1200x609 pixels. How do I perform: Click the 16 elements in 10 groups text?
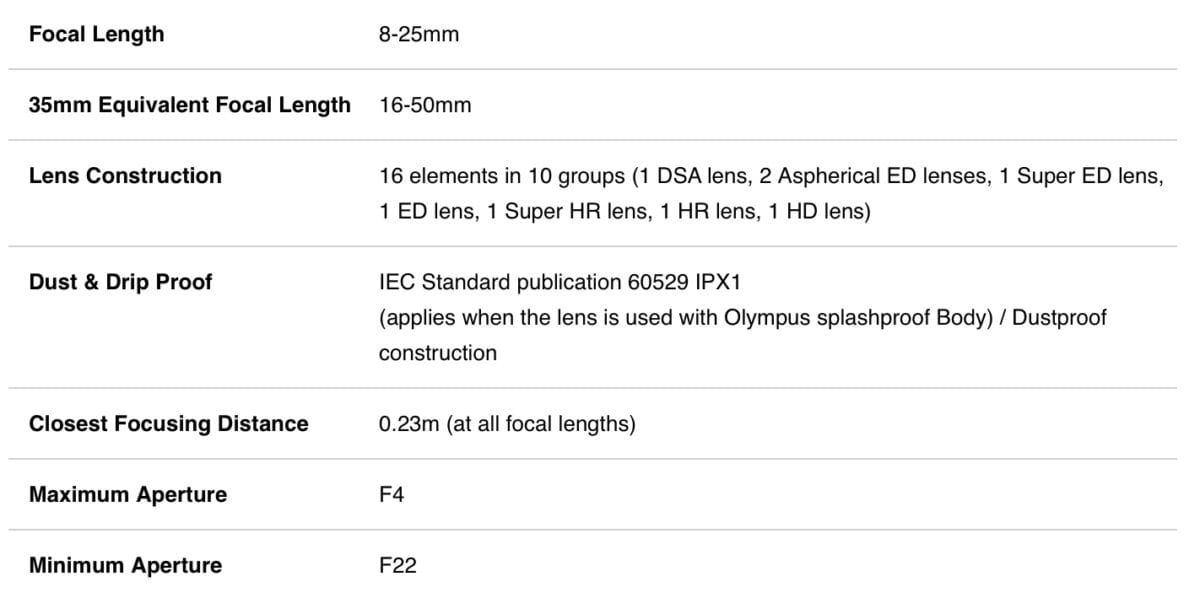(x=502, y=176)
